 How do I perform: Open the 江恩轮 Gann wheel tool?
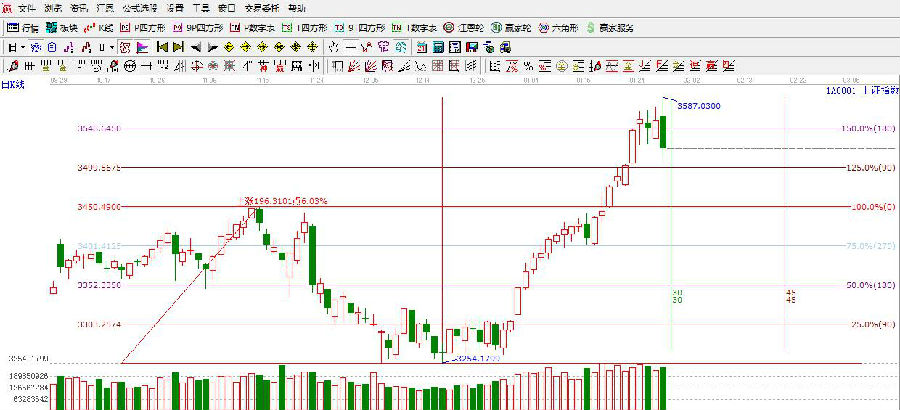[462, 27]
